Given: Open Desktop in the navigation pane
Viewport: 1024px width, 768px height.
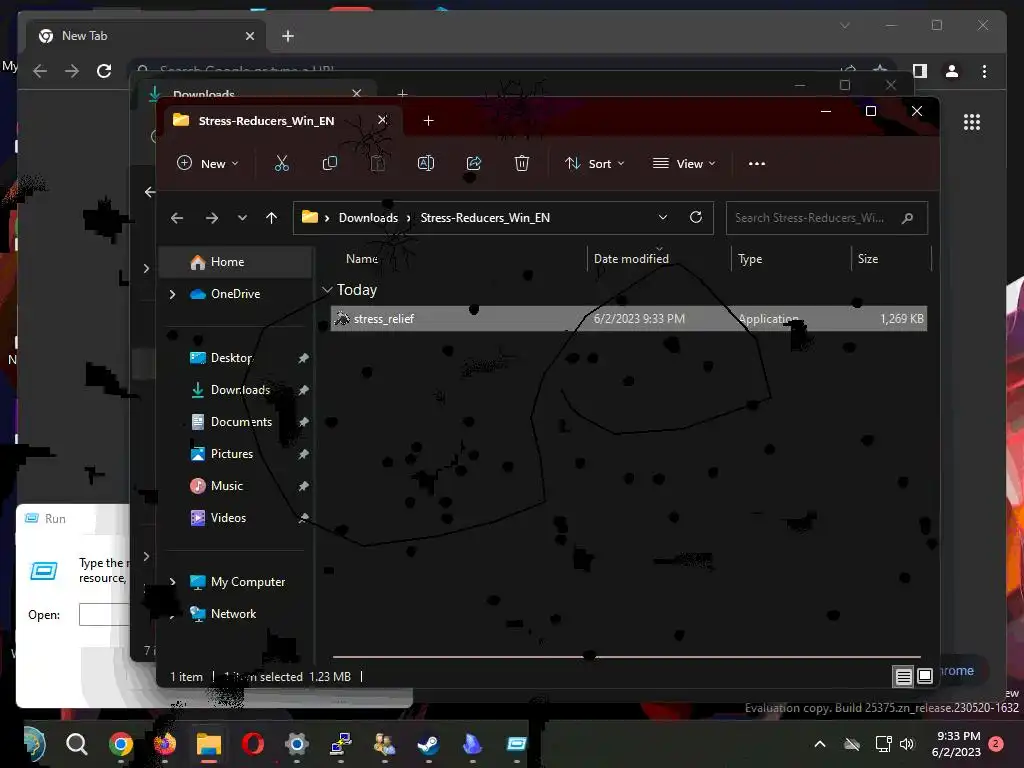Looking at the screenshot, I should pyautogui.click(x=231, y=358).
